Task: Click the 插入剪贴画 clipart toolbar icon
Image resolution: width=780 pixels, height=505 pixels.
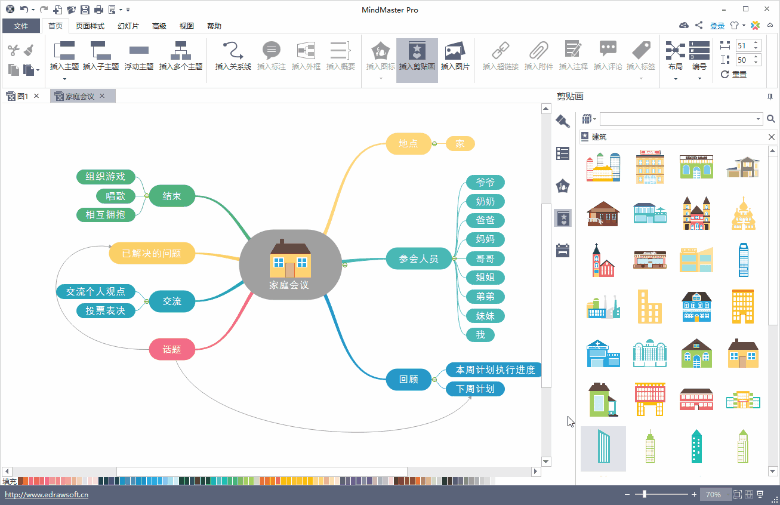Action: 416,51
